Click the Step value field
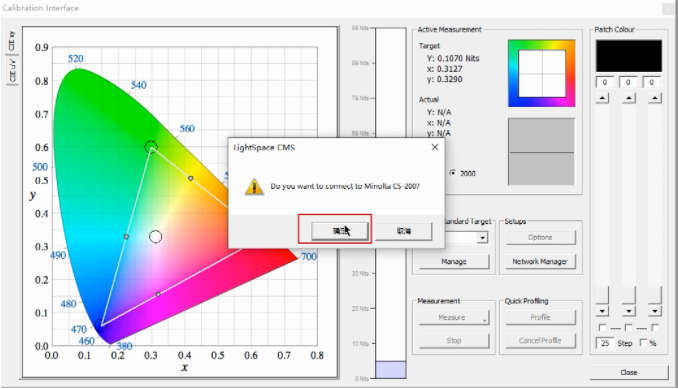Screen dimensions: 678x389 pos(605,343)
